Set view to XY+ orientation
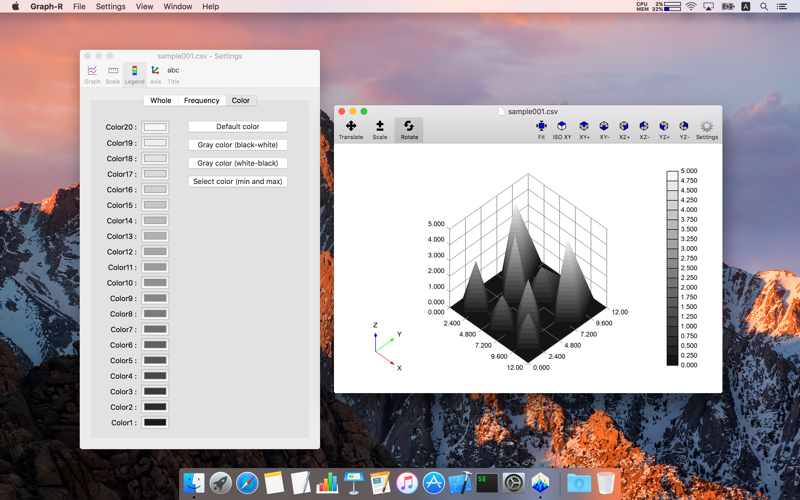 (584, 130)
